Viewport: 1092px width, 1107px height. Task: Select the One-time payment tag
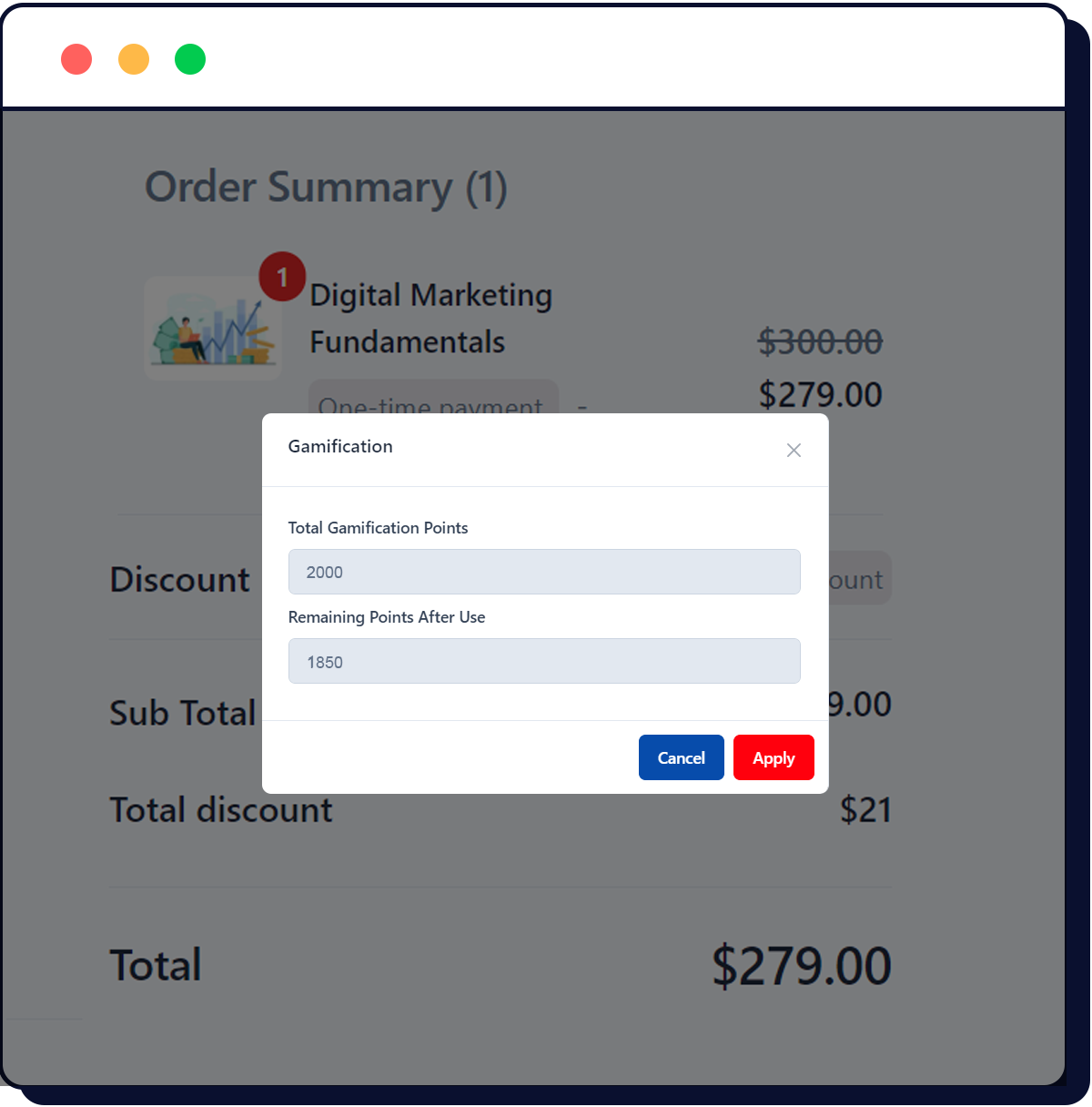432,399
